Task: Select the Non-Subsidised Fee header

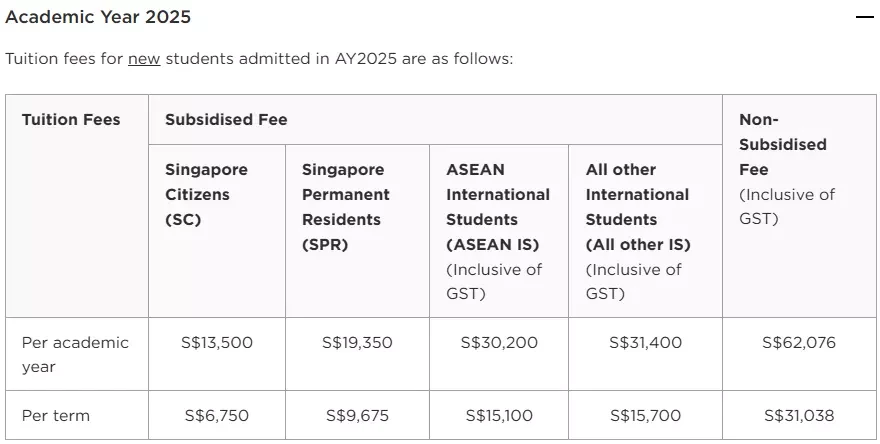Action: pos(799,206)
